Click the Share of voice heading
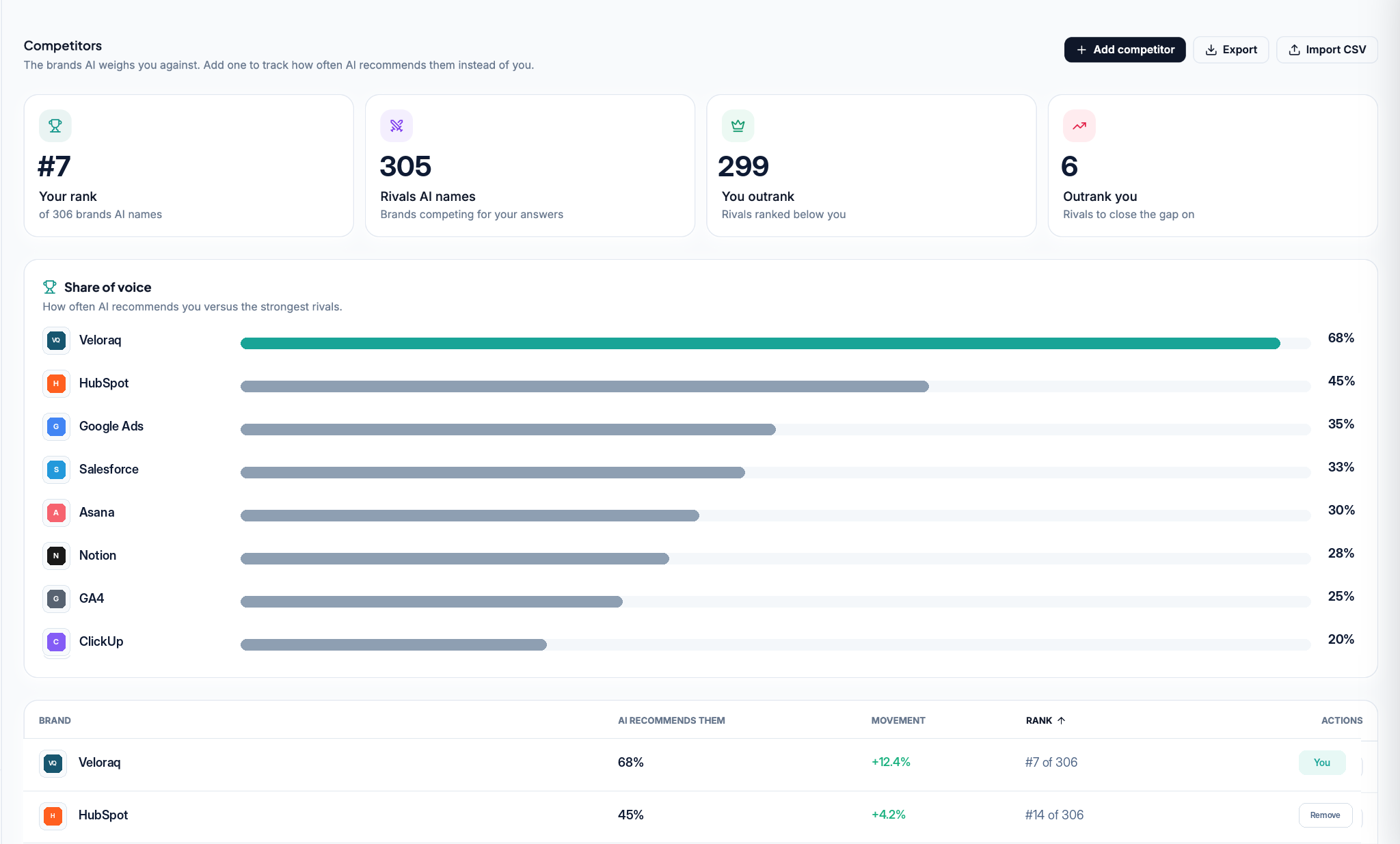This screenshot has height=844, width=1400. 107,287
